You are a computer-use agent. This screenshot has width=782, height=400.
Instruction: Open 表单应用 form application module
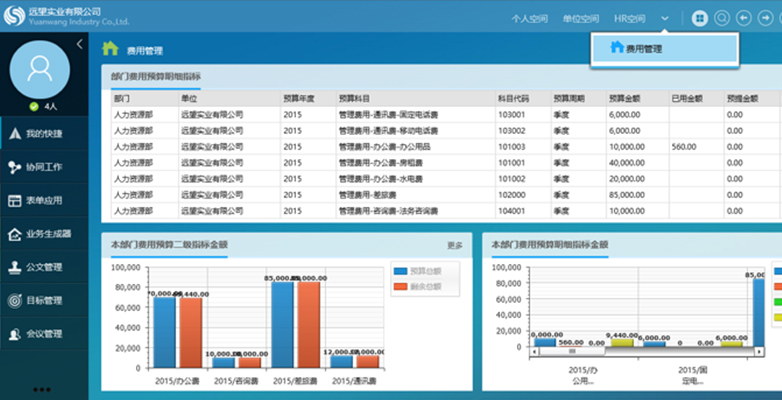coord(42,200)
